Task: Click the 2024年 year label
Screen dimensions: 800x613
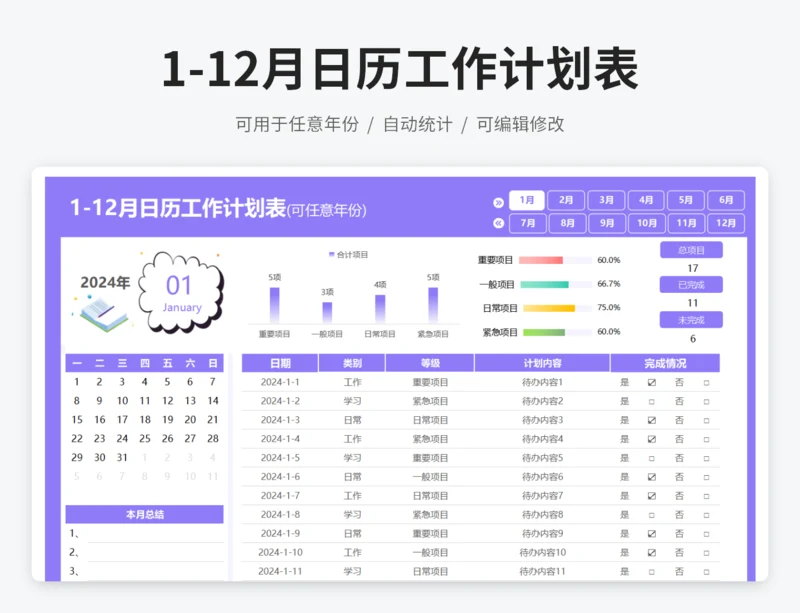Action: click(x=105, y=282)
